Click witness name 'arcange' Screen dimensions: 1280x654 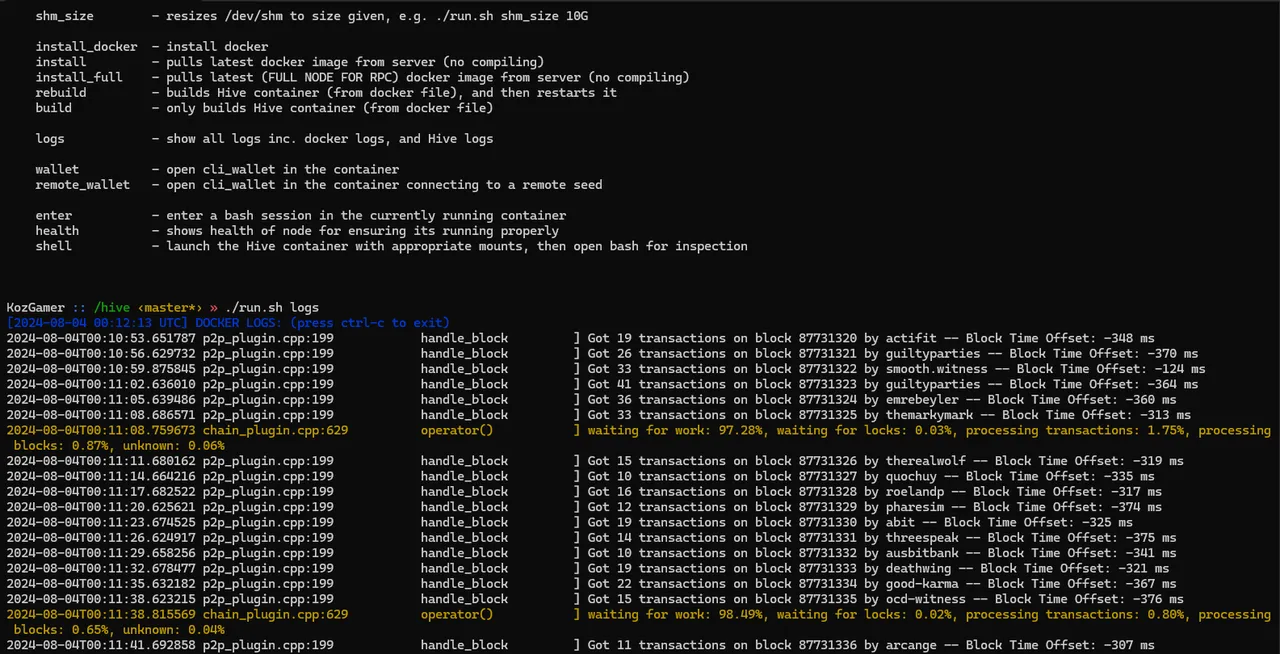[x=912, y=646]
